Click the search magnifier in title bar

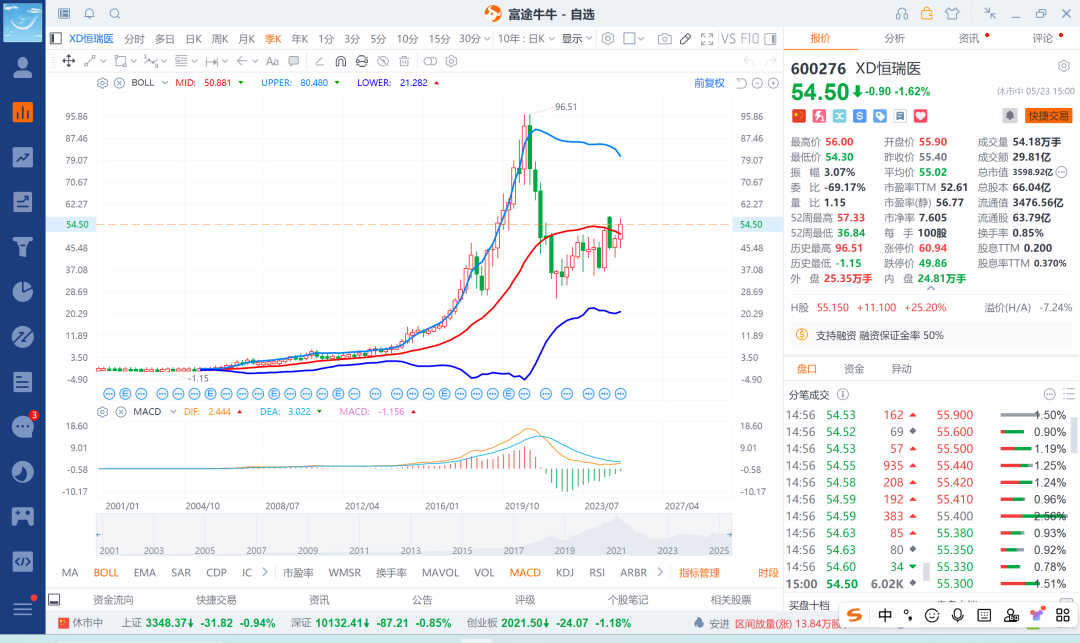coord(115,14)
